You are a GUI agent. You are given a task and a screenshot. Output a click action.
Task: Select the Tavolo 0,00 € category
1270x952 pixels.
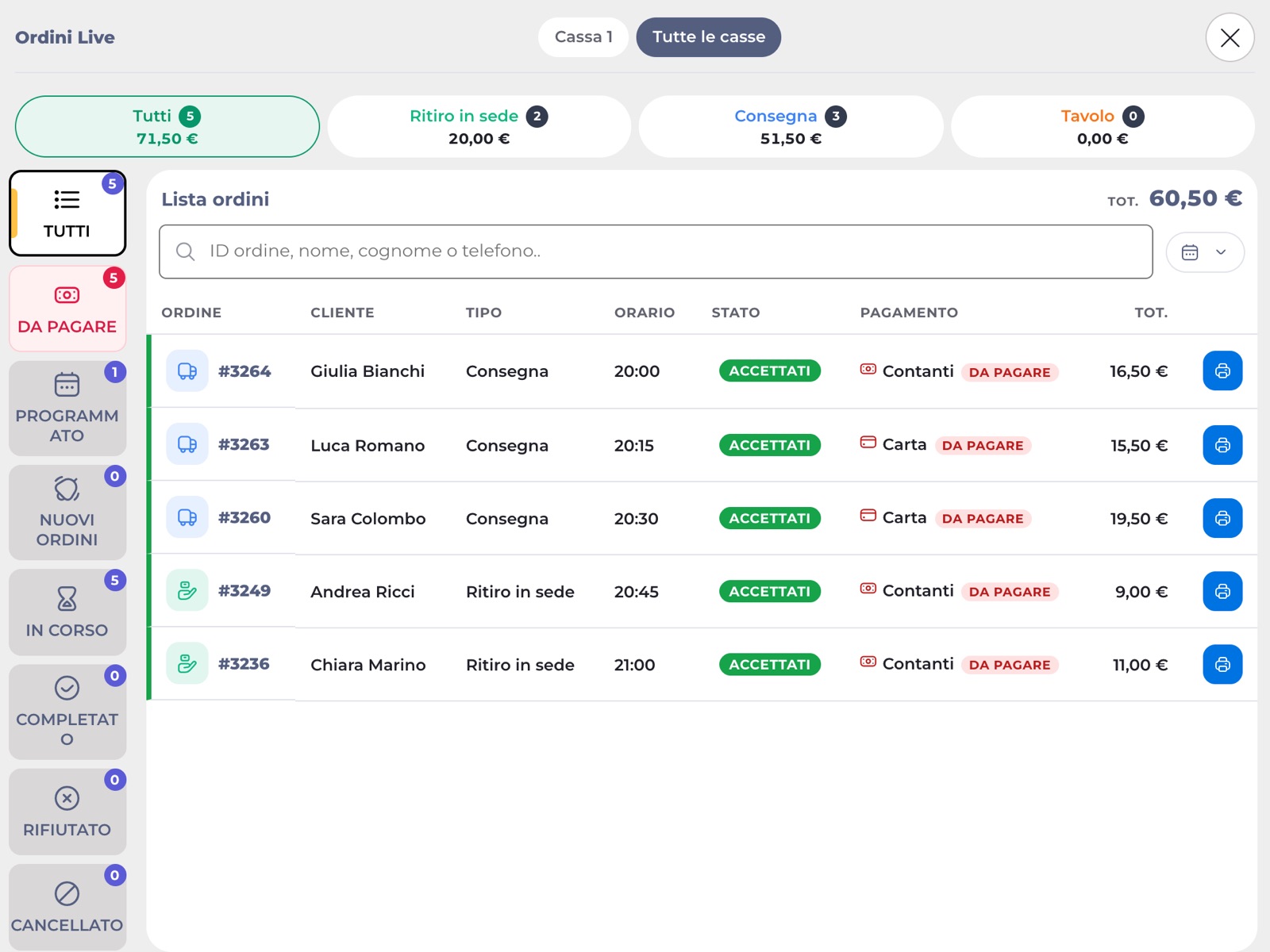(1103, 127)
